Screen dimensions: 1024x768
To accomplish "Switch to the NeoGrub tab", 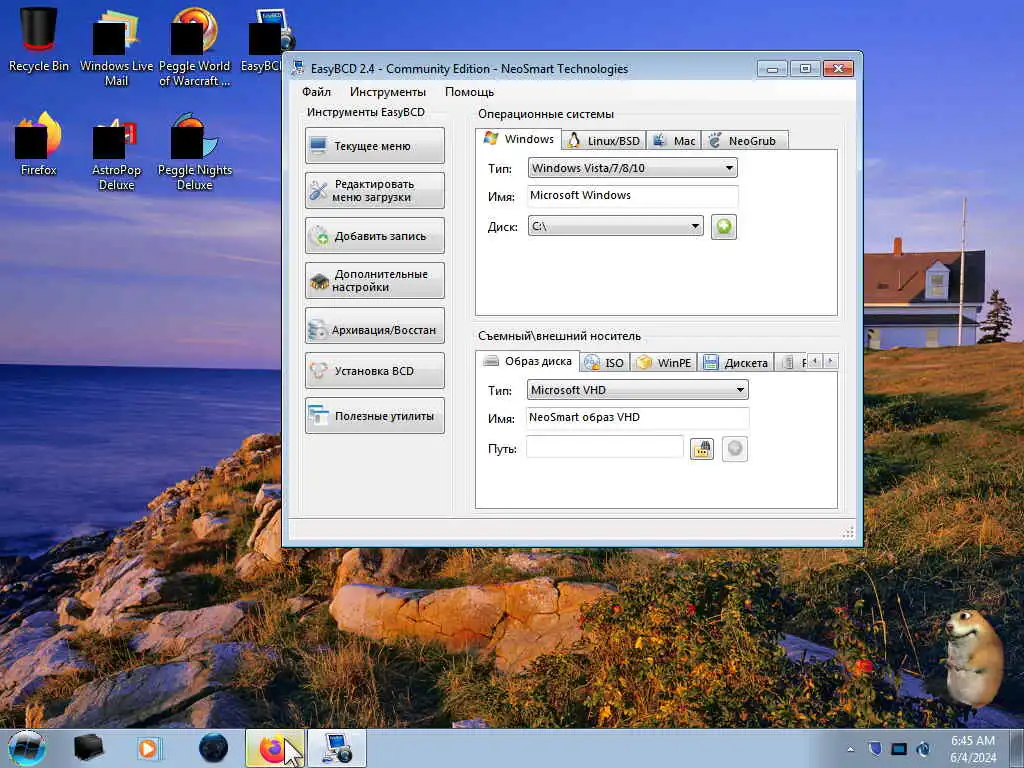I will (x=744, y=140).
